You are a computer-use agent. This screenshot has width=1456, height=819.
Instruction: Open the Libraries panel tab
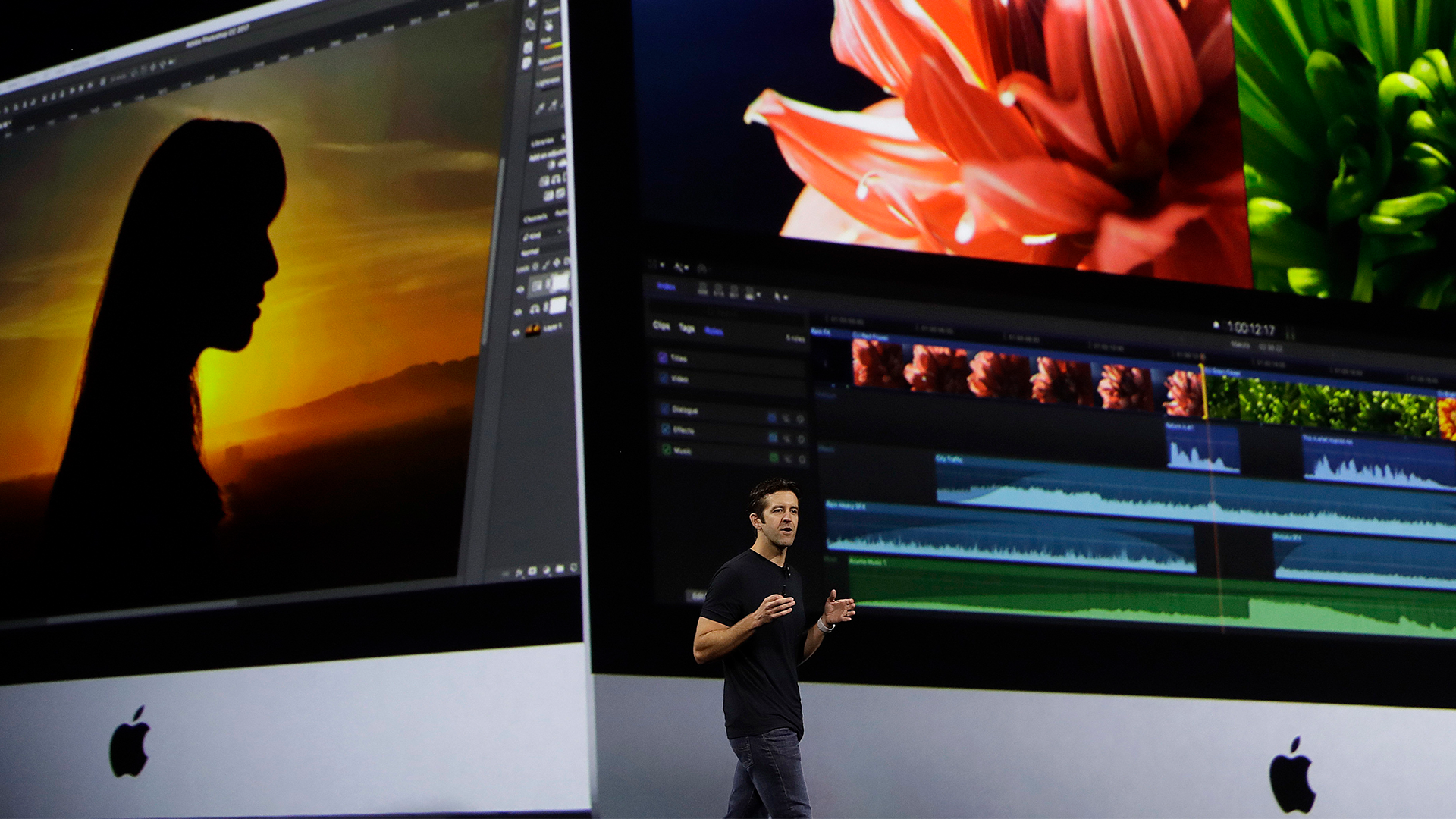(542, 141)
